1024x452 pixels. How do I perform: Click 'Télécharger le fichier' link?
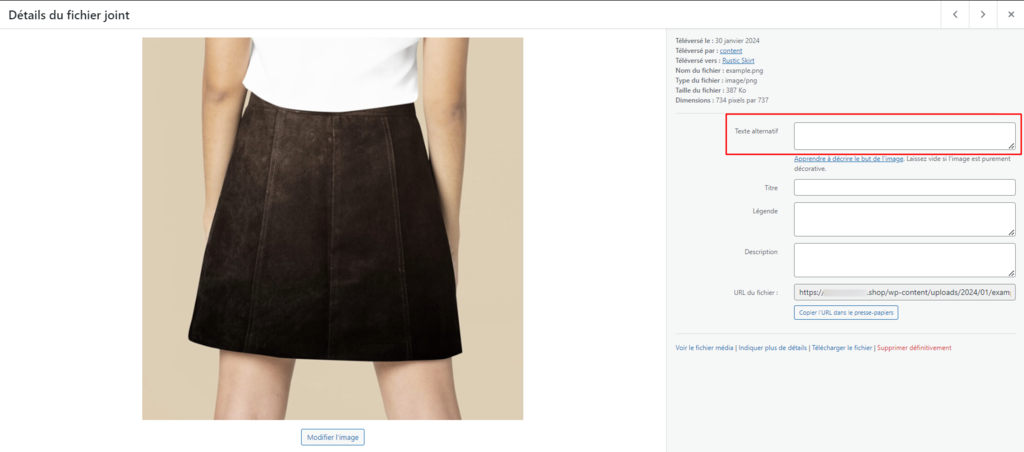point(842,348)
